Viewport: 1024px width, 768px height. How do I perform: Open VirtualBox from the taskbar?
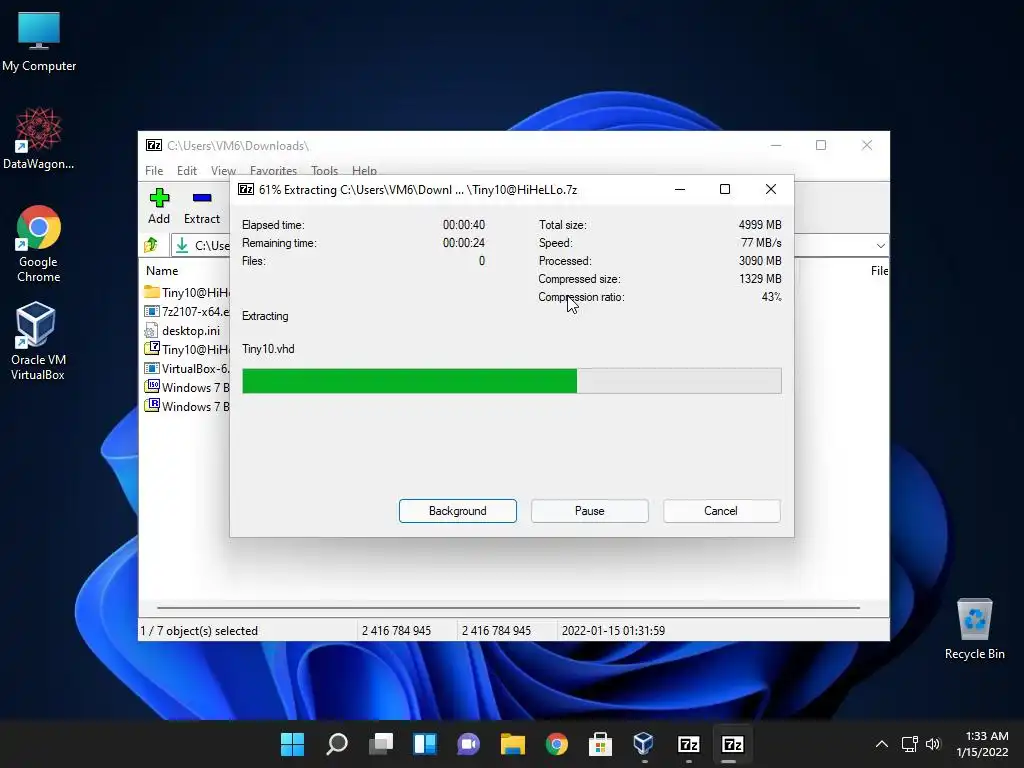(644, 744)
